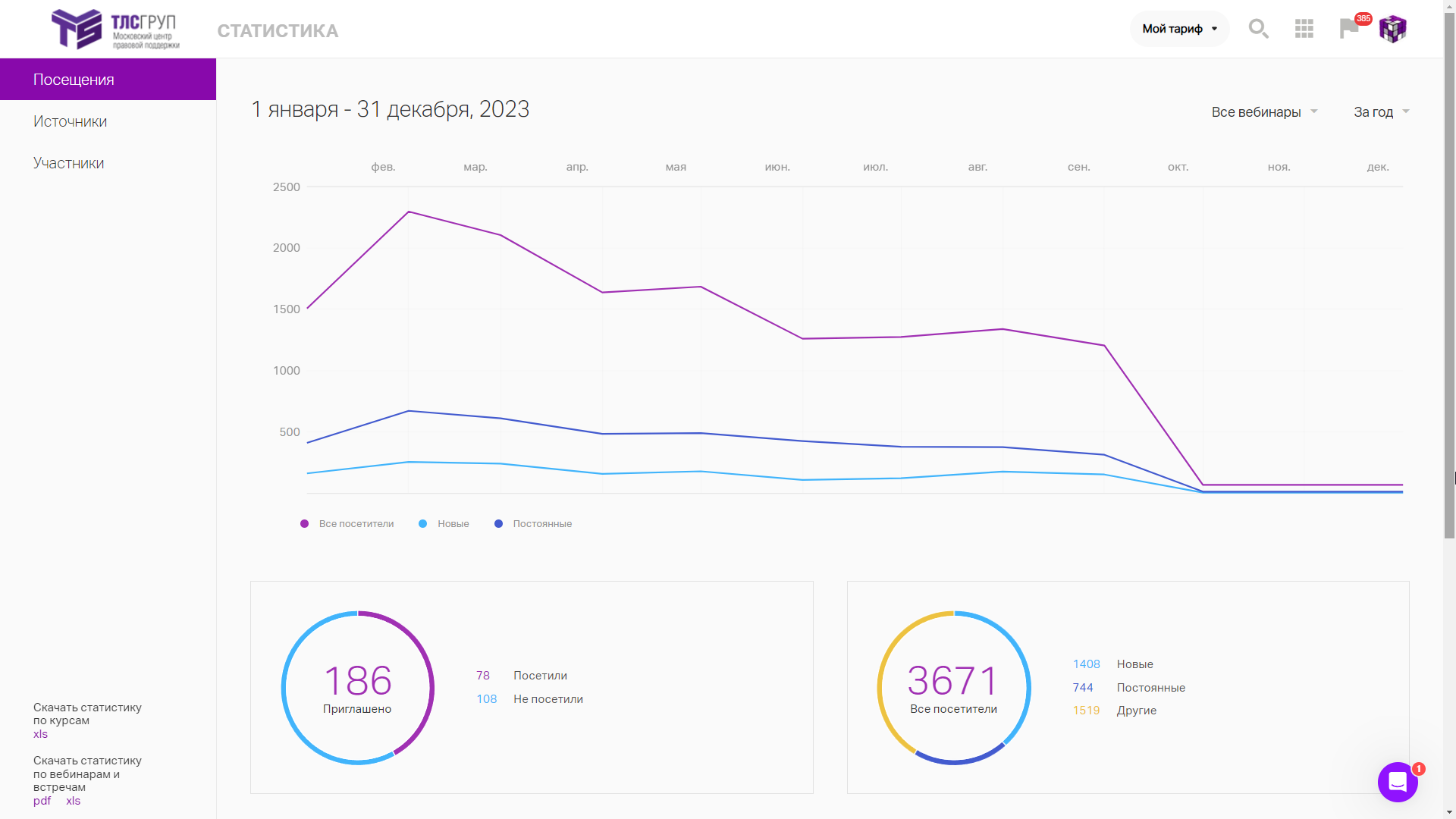Click the purple dot in chart legend
Viewport: 1456px width, 819px height.
click(304, 524)
